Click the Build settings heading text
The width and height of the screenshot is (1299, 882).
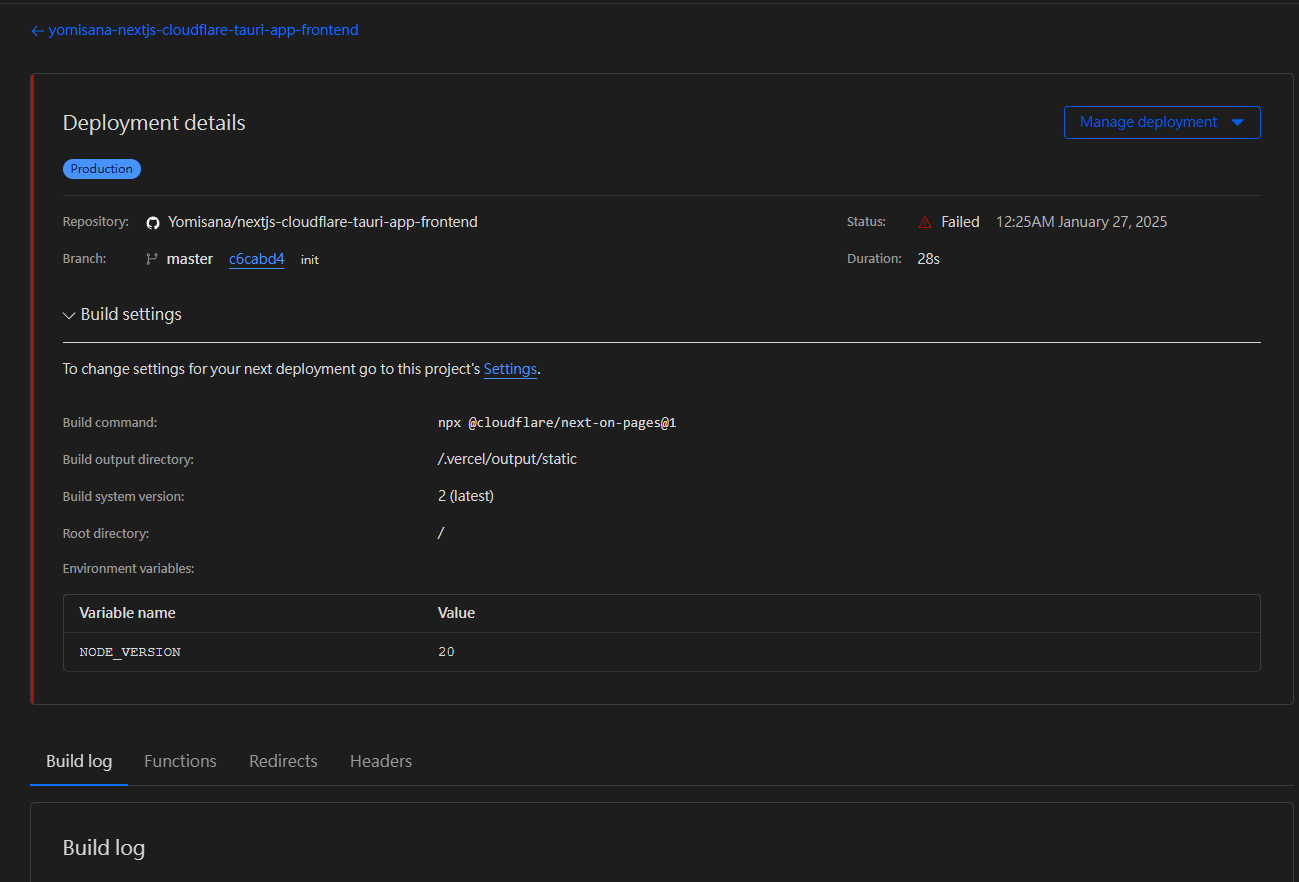coord(131,314)
